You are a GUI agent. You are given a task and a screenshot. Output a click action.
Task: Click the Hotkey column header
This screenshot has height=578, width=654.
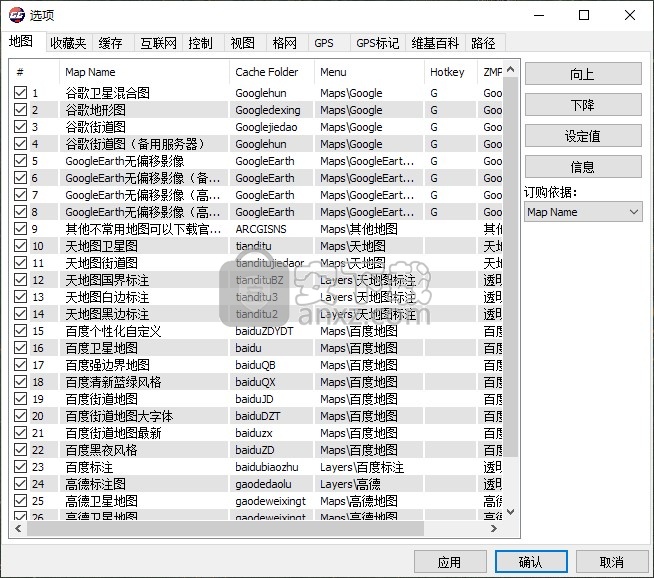451,72
